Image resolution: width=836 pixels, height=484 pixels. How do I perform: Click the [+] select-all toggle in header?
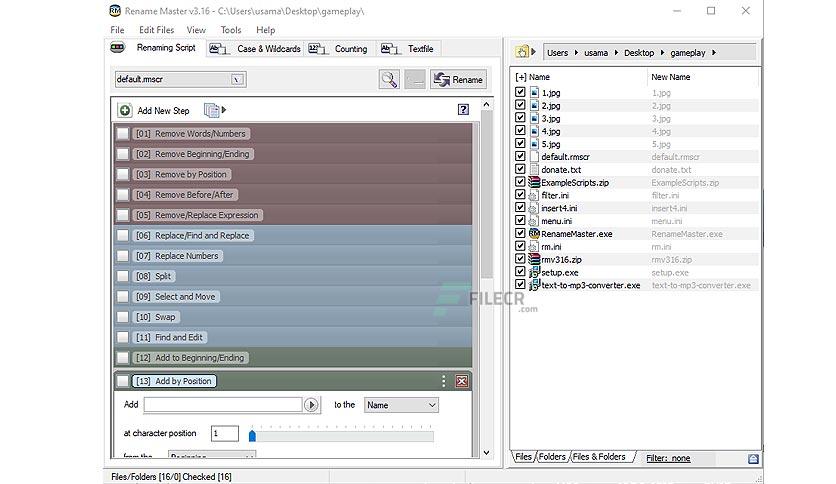click(521, 77)
